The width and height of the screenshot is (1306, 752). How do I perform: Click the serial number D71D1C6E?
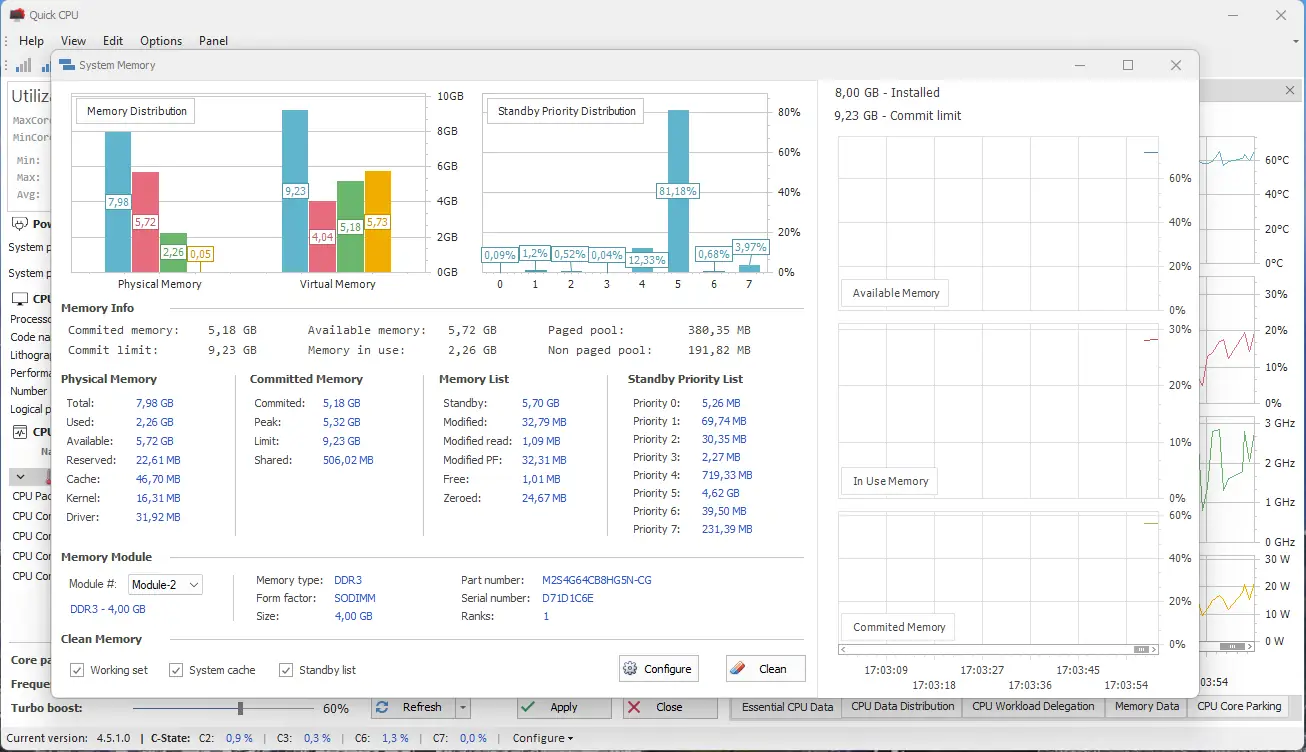click(x=568, y=598)
